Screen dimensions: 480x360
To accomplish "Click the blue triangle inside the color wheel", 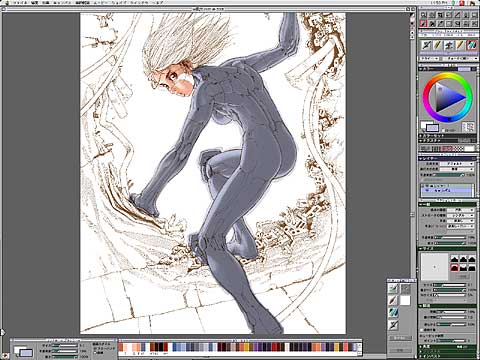I will [449, 97].
